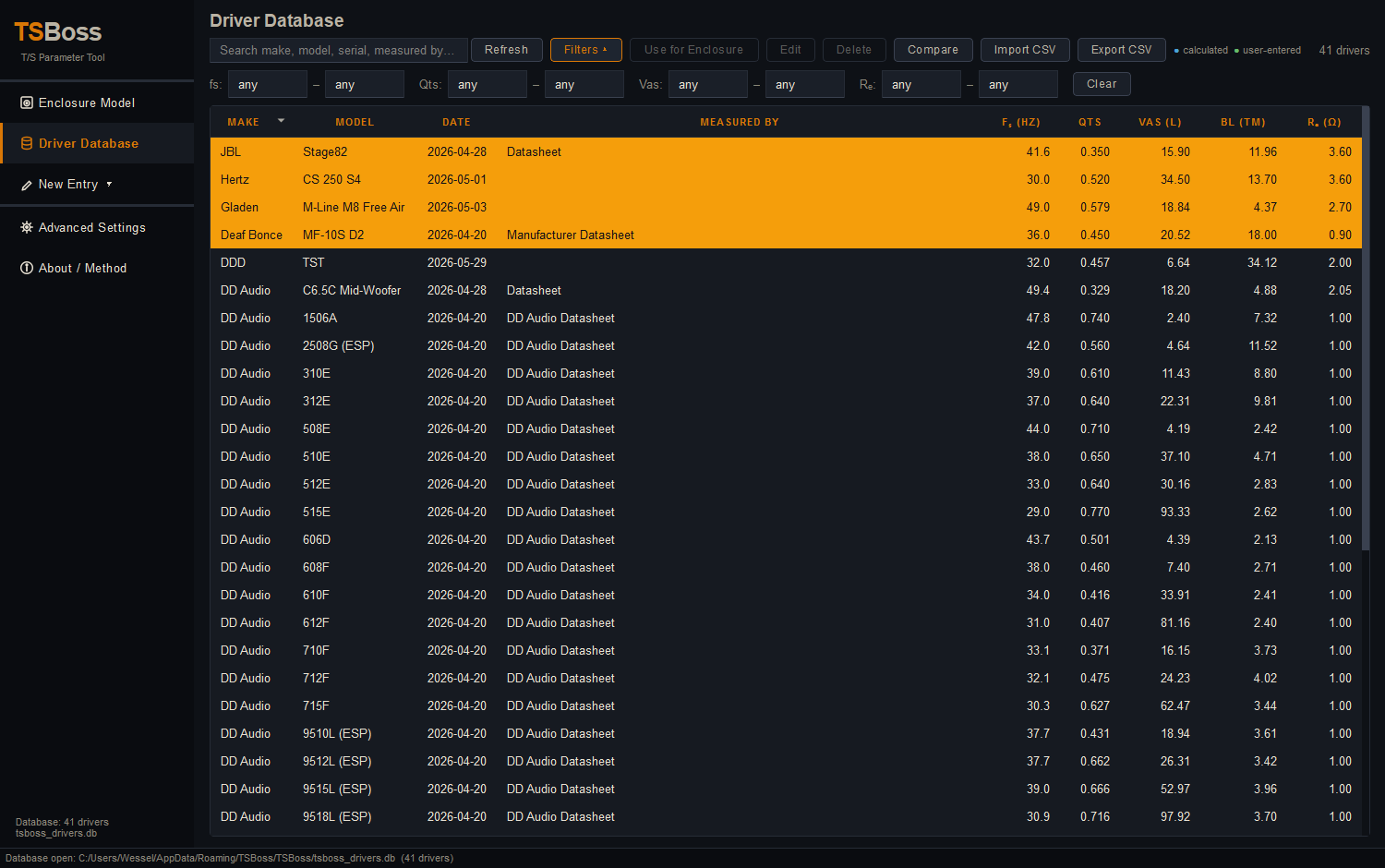The height and width of the screenshot is (868, 1385).
Task: Select the Deaf Bonce MF-10S D2 row
Action: tap(786, 235)
